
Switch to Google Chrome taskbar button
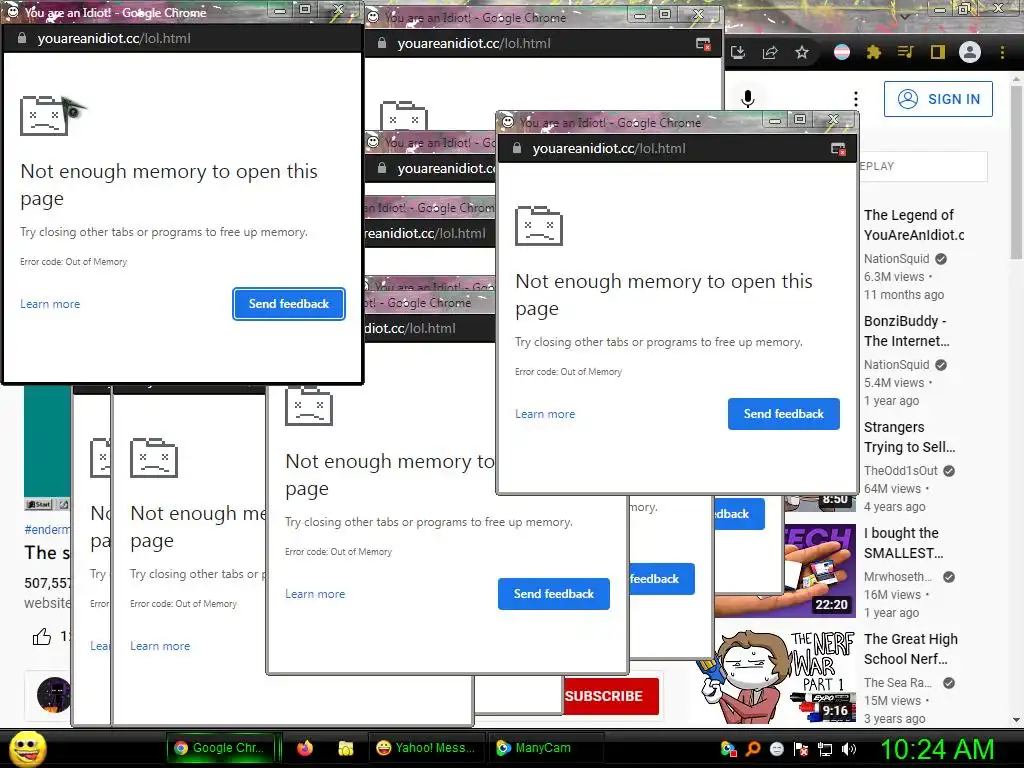221,748
